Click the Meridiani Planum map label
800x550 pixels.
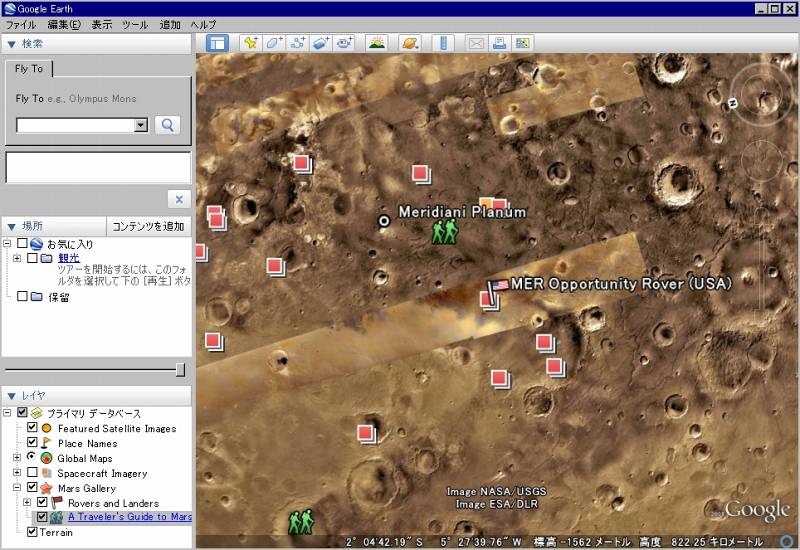[462, 212]
